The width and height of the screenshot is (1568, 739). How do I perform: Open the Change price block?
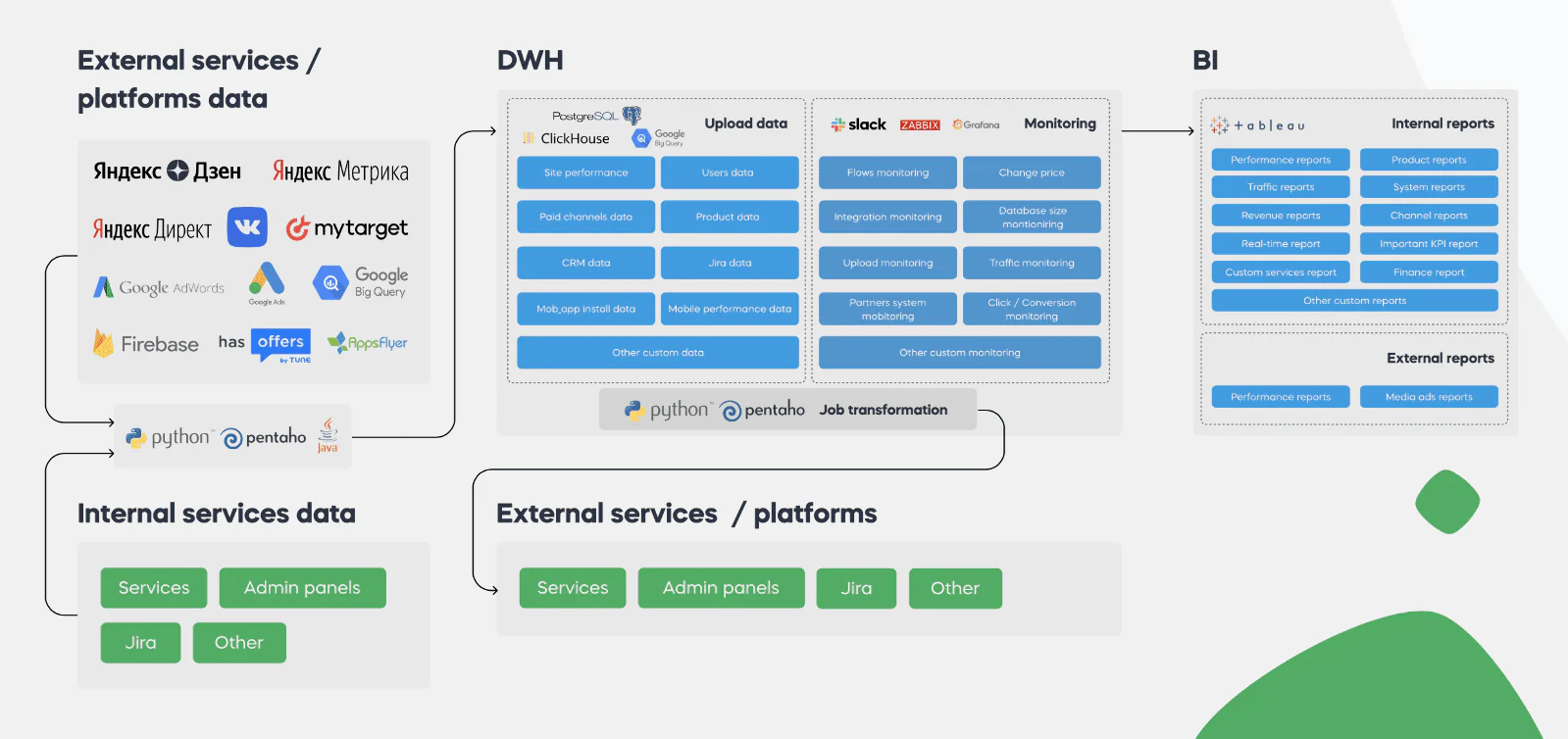[x=1032, y=172]
